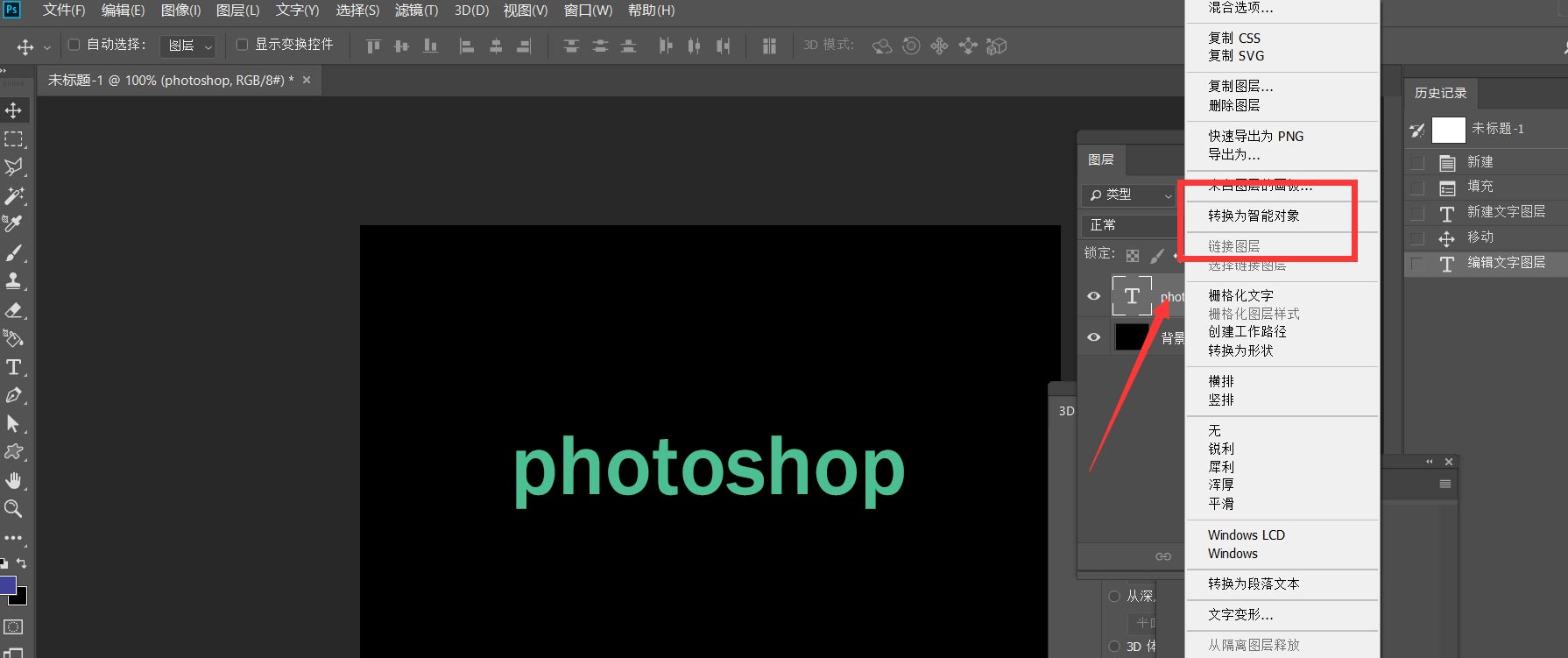Open the 滤镜(T) menu
The height and width of the screenshot is (658, 1568).
[x=416, y=11]
